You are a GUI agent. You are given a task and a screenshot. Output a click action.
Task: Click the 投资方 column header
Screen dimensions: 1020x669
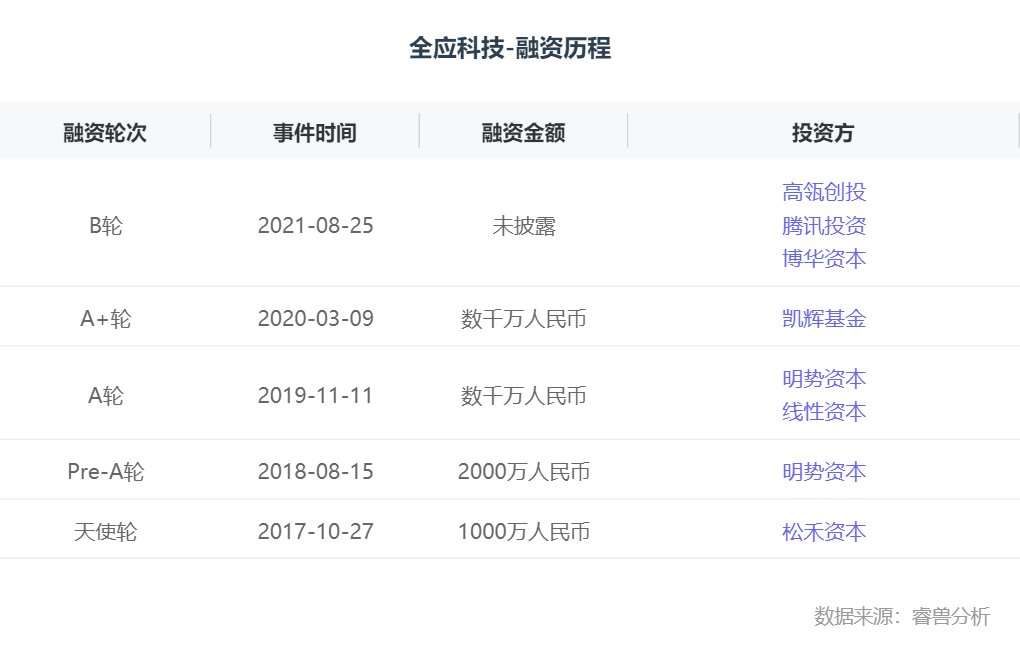point(823,133)
